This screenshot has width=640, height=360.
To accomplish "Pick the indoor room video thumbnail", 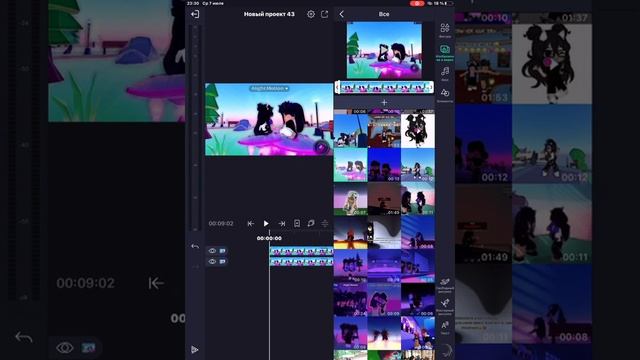I will click(384, 131).
